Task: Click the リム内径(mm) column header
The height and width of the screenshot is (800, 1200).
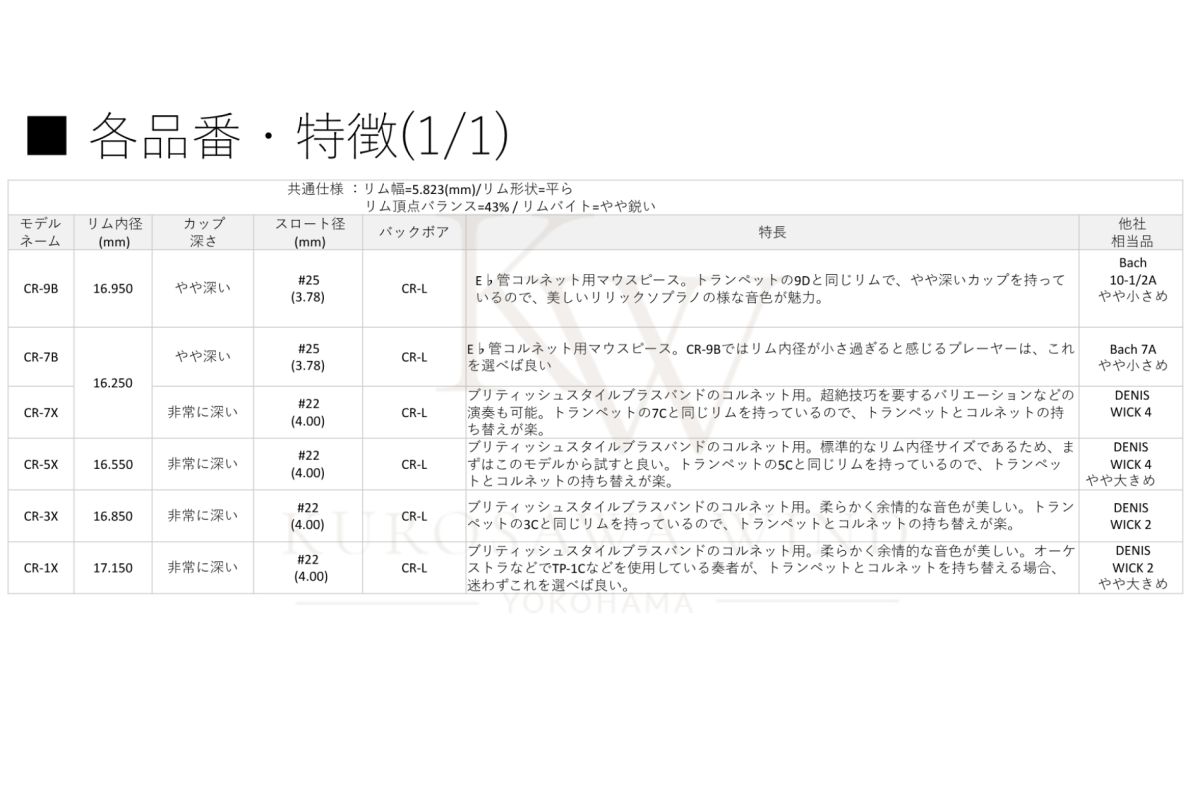Action: point(113,232)
